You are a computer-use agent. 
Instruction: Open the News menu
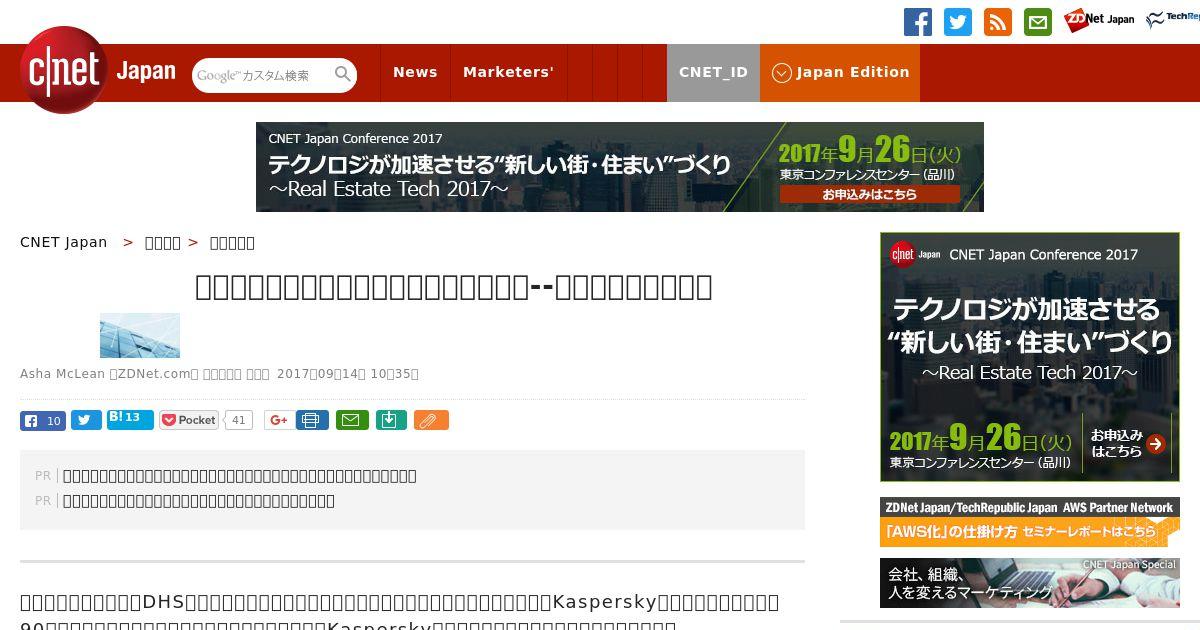pyautogui.click(x=415, y=72)
